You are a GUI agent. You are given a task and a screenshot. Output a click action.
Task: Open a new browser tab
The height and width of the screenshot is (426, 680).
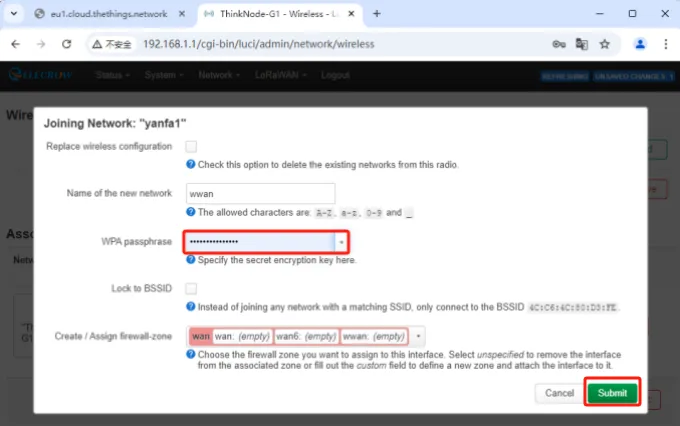coord(376,14)
